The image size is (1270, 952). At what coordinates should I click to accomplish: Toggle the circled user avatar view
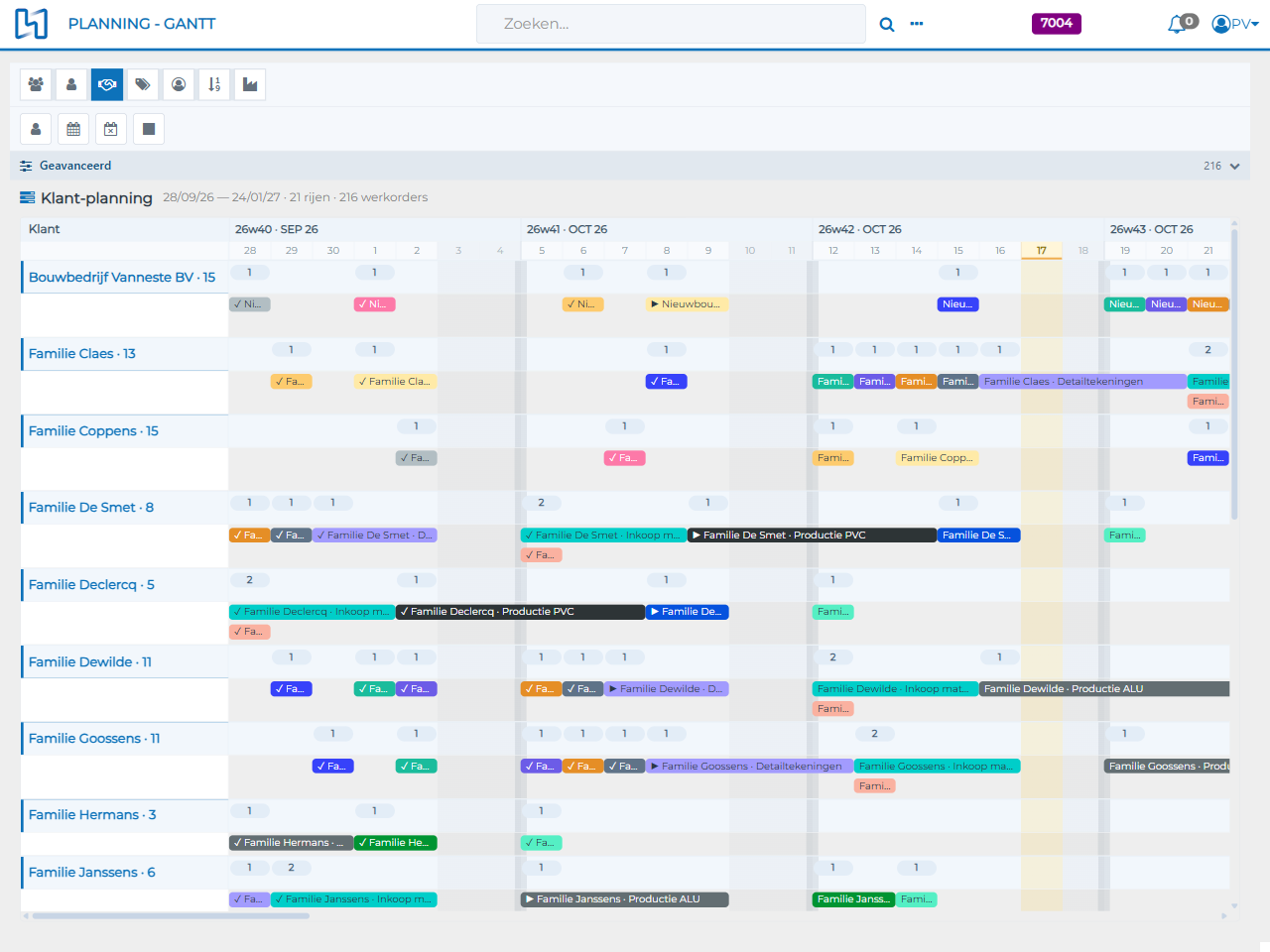click(179, 84)
